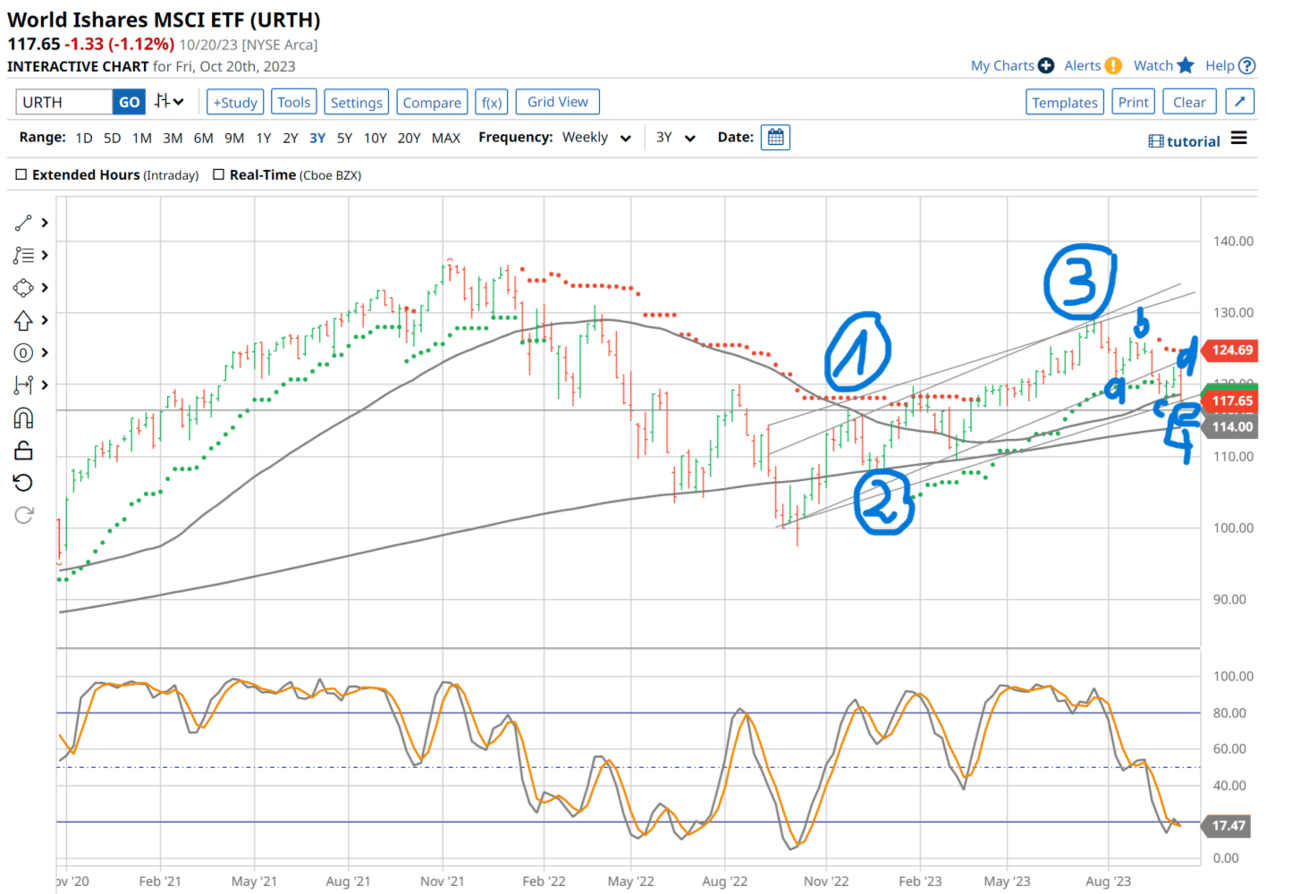This screenshot has width=1292, height=894.
Task: Click the expand chart arrow button
Action: 1240,102
